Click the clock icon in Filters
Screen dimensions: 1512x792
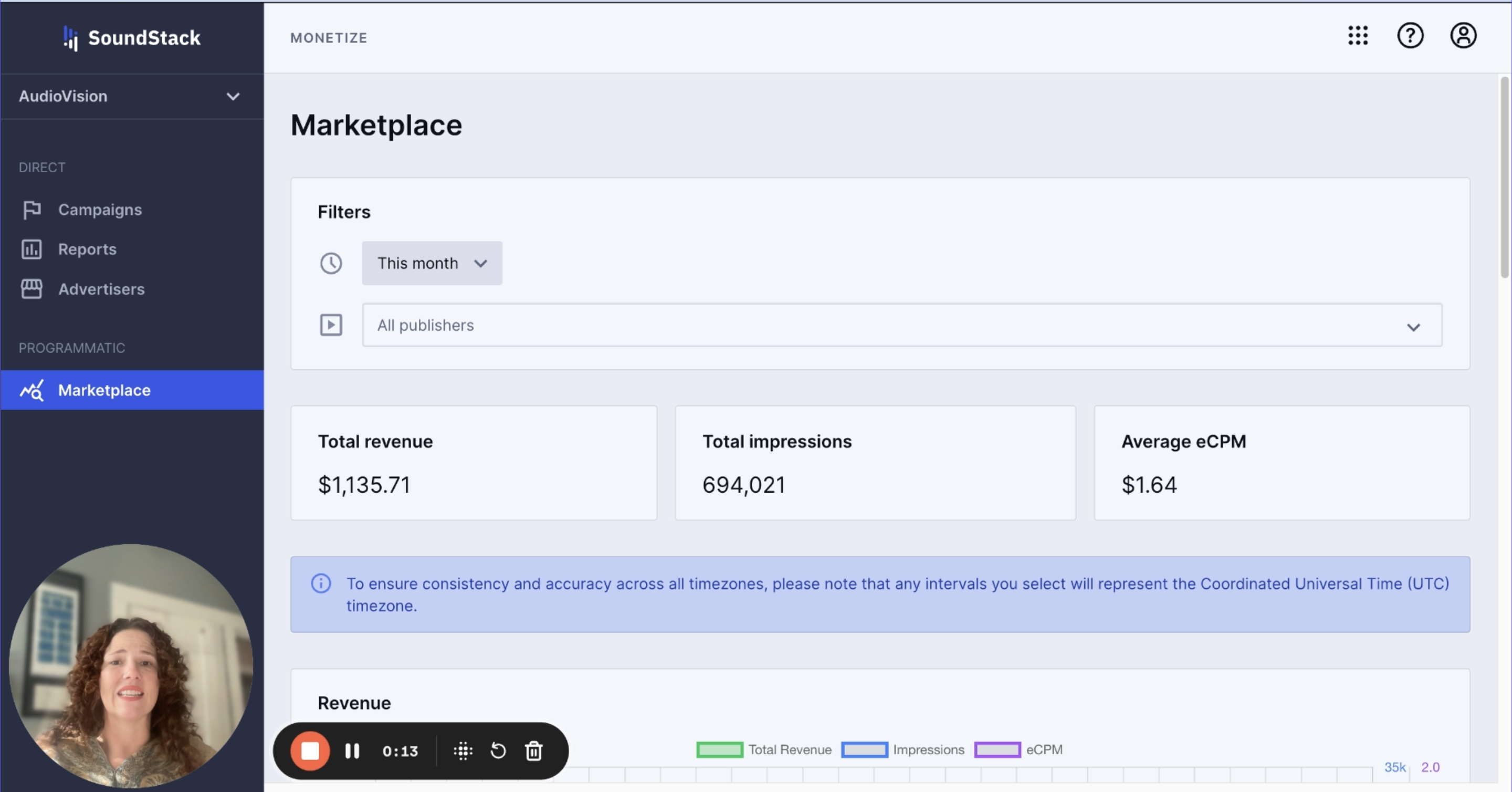pos(331,263)
